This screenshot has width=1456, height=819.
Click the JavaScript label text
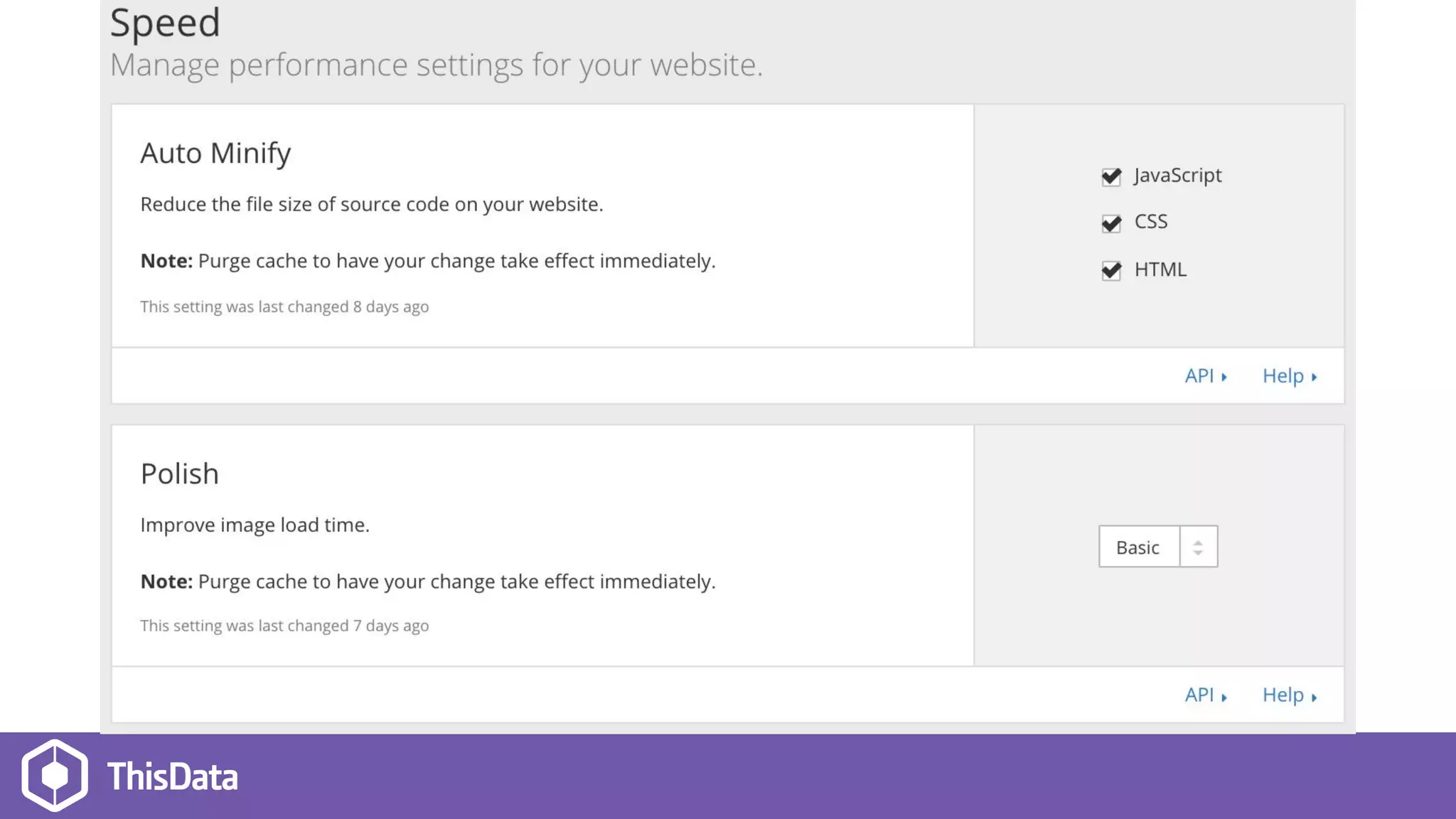coord(1177,176)
